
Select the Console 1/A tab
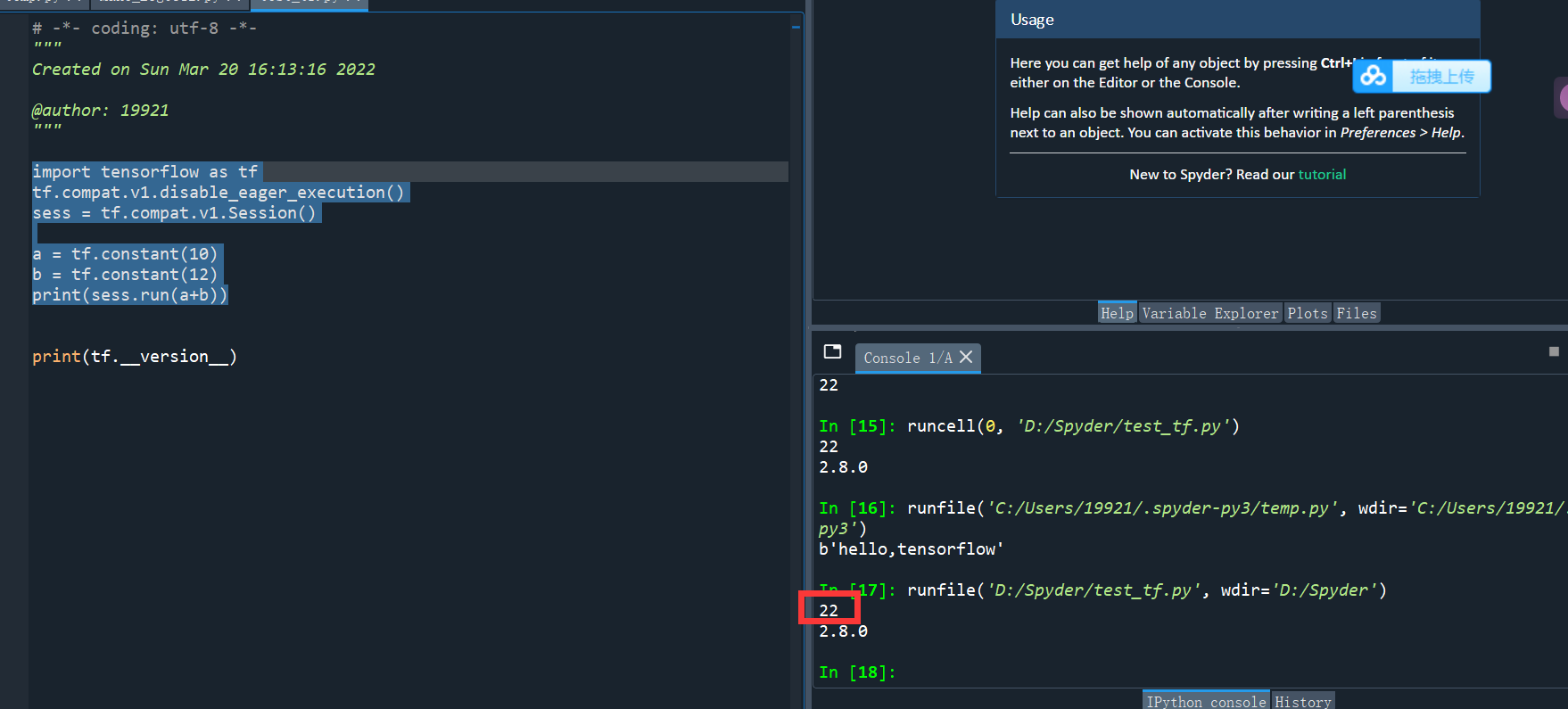pos(907,358)
